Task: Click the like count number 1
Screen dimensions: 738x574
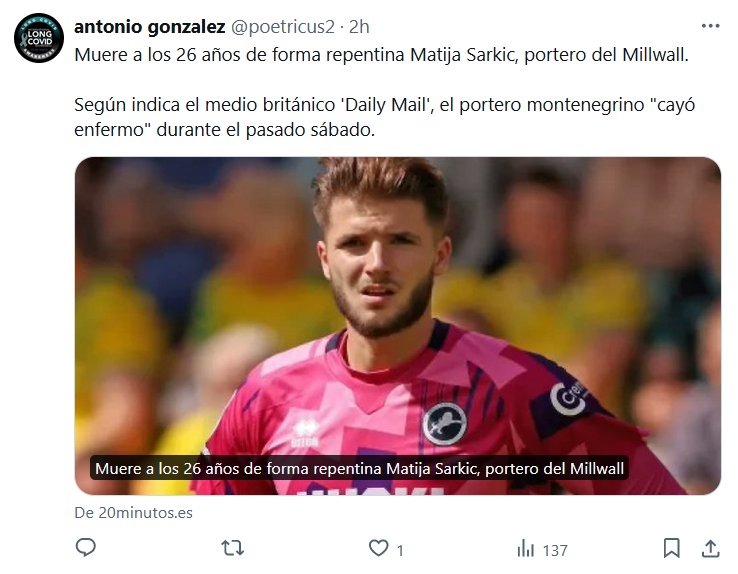Action: coord(400,550)
